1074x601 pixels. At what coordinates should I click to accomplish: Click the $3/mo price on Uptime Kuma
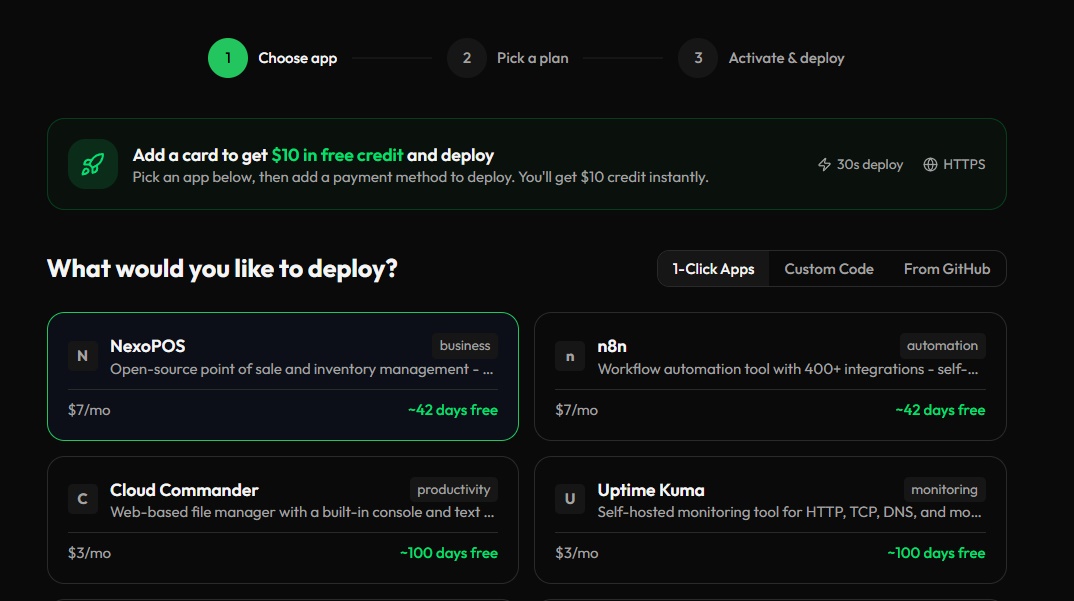click(576, 553)
